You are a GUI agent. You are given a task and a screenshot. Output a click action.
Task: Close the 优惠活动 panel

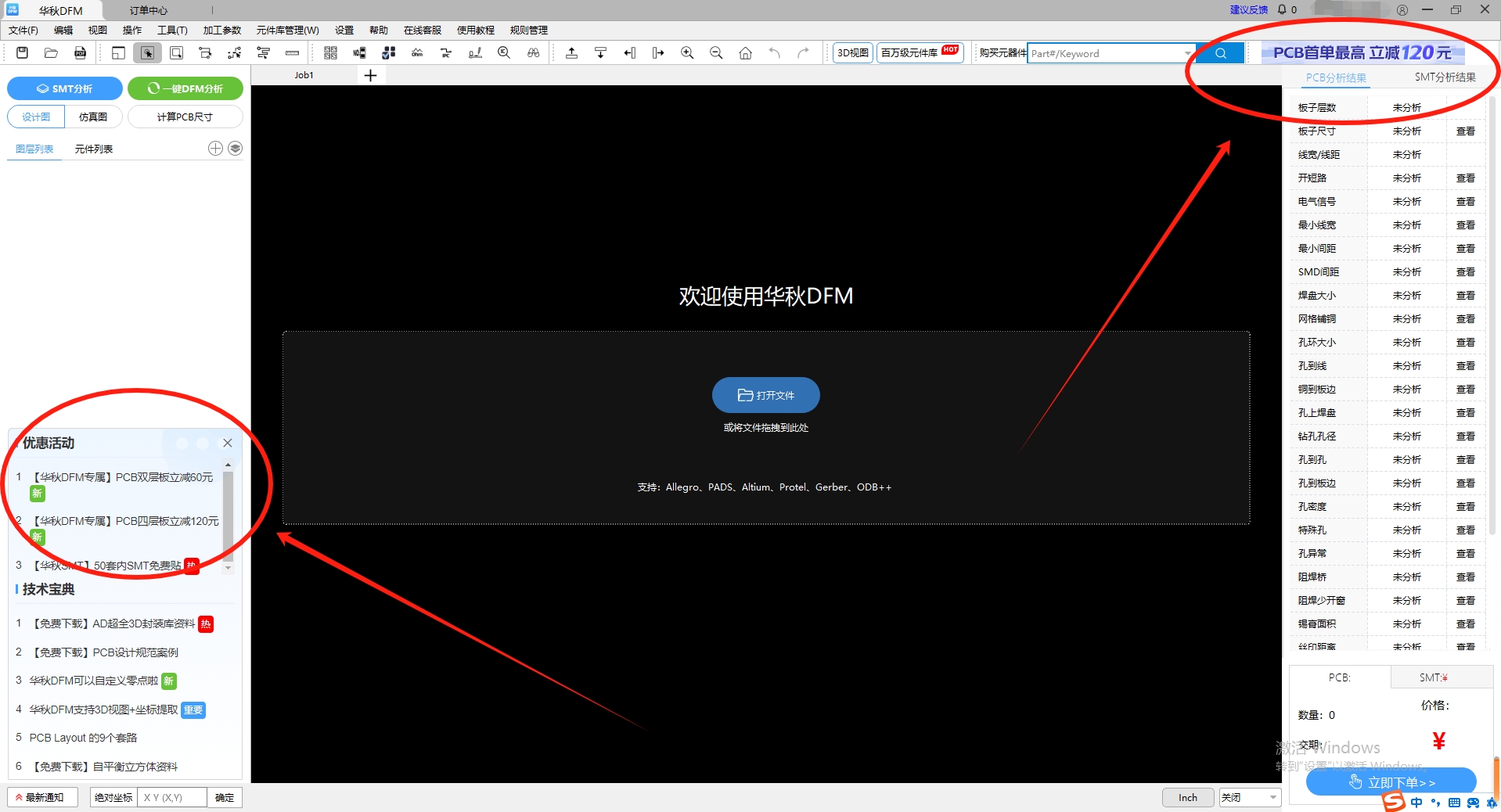click(228, 443)
